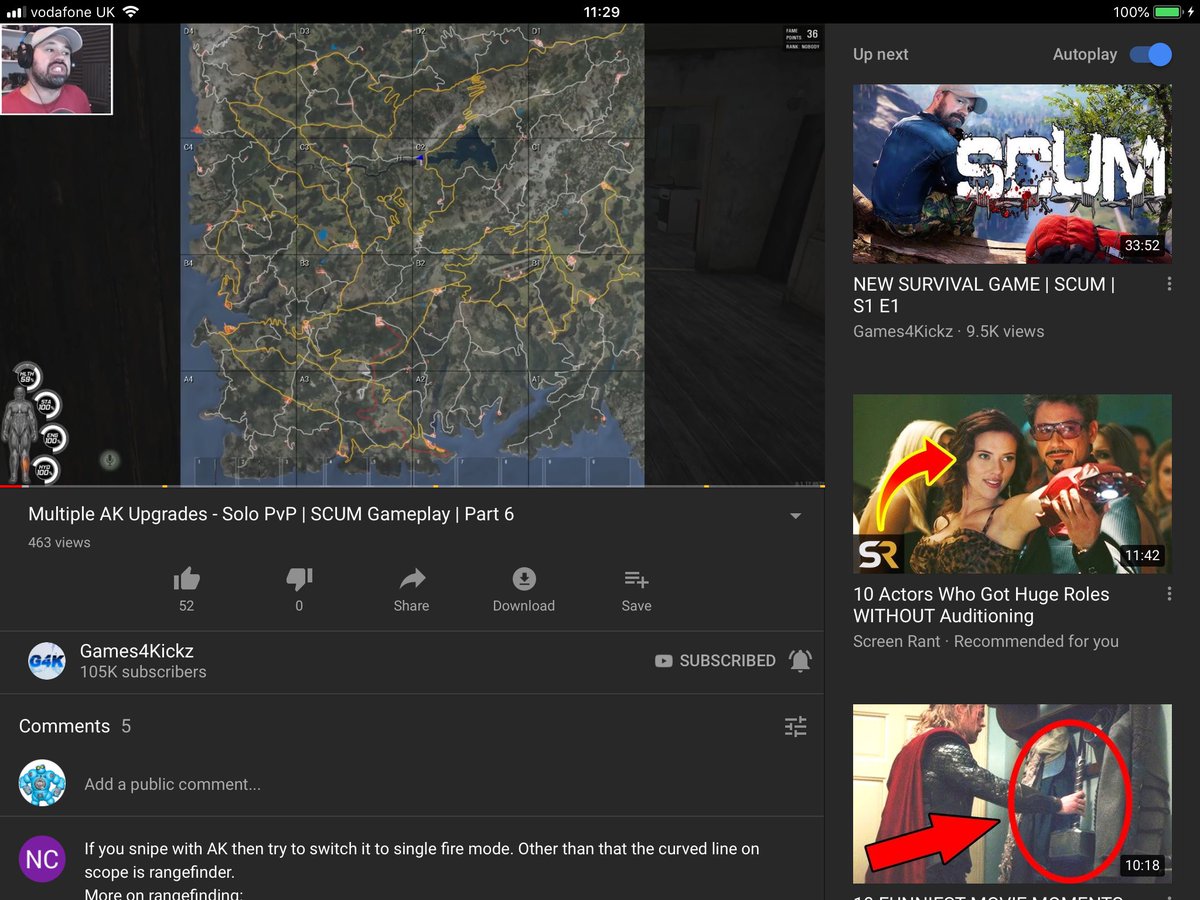The height and width of the screenshot is (900, 1200).
Task: Tap the streamer webcam overlay in video
Action: [x=56, y=69]
